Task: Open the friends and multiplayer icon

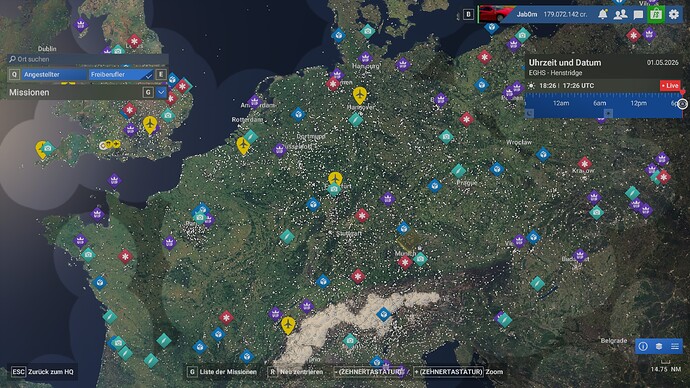Action: (620, 15)
